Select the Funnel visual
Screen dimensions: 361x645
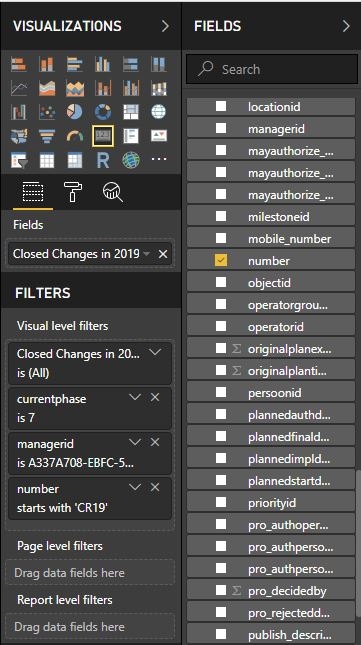[46, 136]
